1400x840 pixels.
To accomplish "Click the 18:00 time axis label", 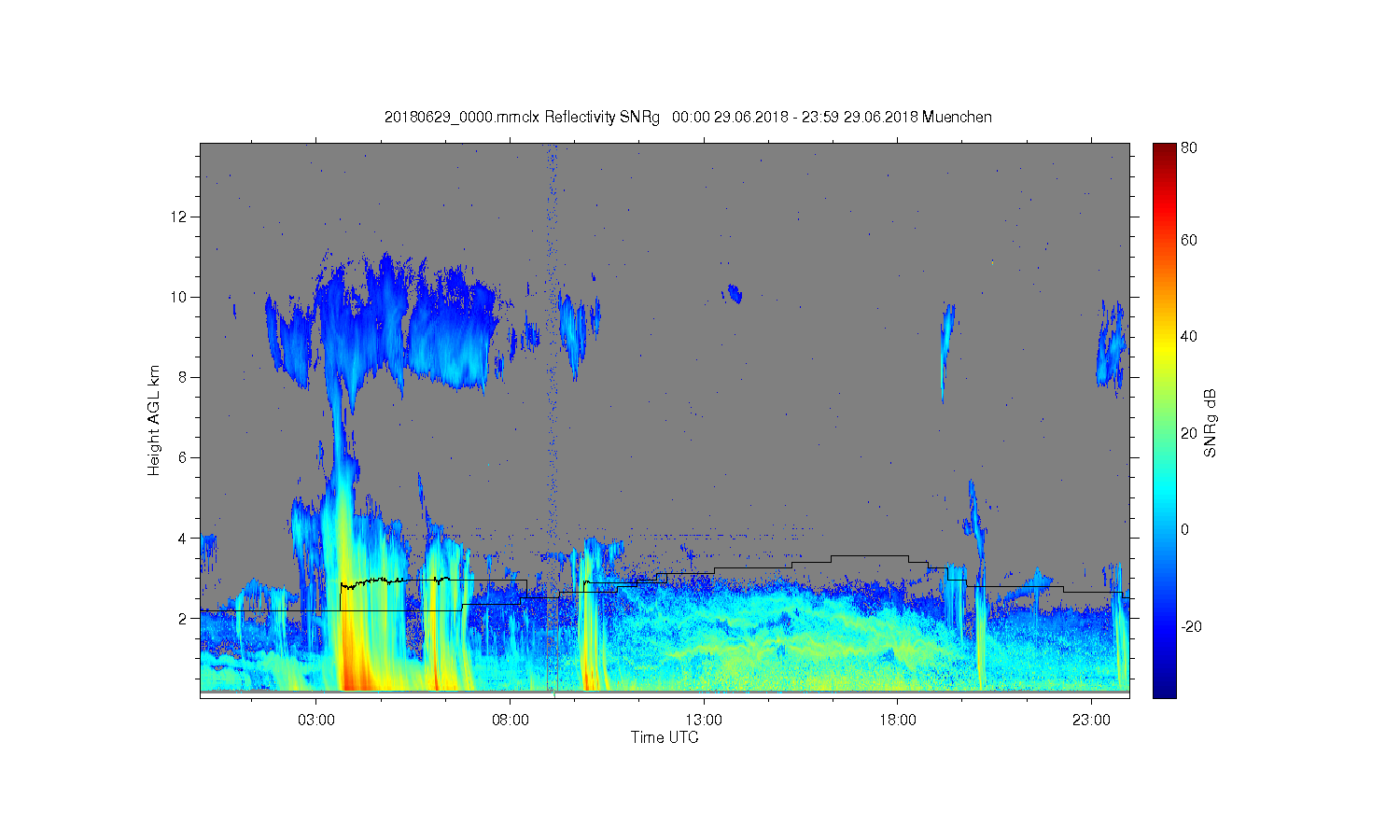I will (x=898, y=721).
